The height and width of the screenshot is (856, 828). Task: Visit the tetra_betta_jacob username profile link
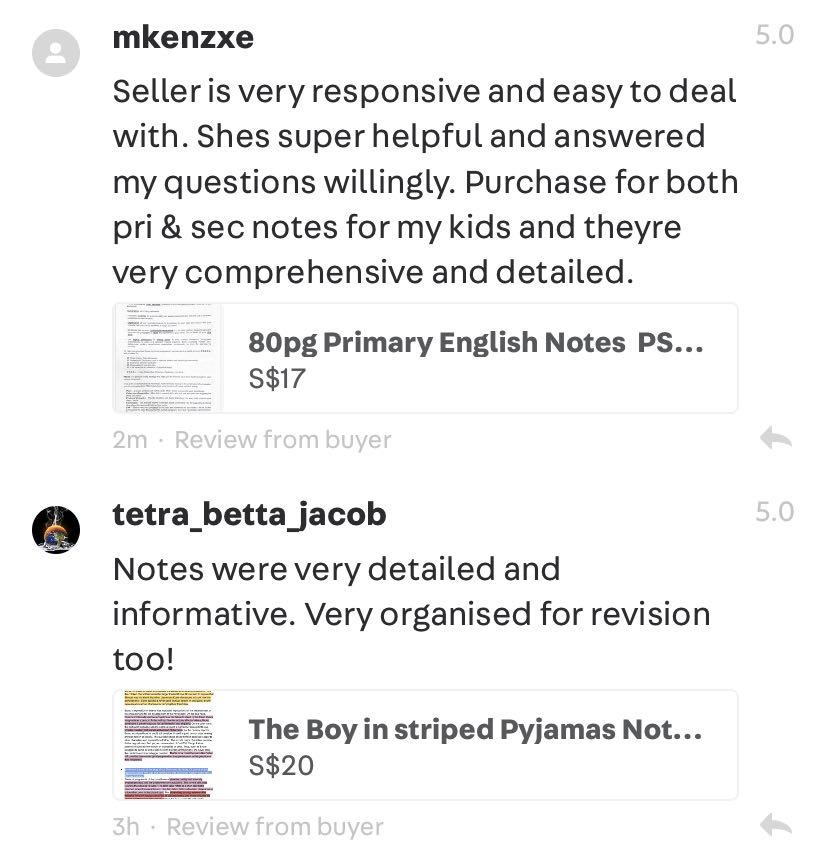[249, 515]
